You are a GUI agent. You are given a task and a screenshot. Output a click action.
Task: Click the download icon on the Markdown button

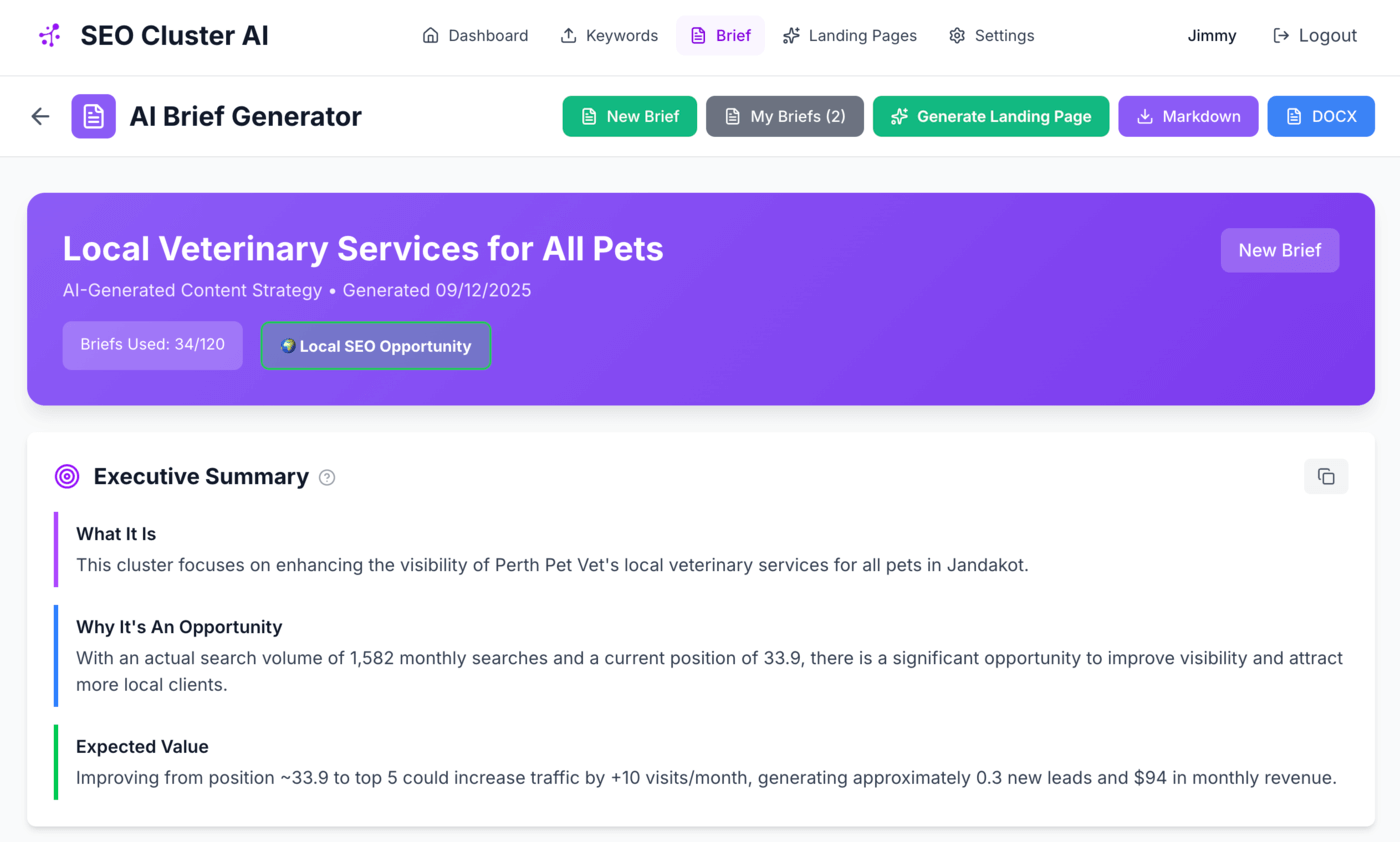tap(1143, 116)
